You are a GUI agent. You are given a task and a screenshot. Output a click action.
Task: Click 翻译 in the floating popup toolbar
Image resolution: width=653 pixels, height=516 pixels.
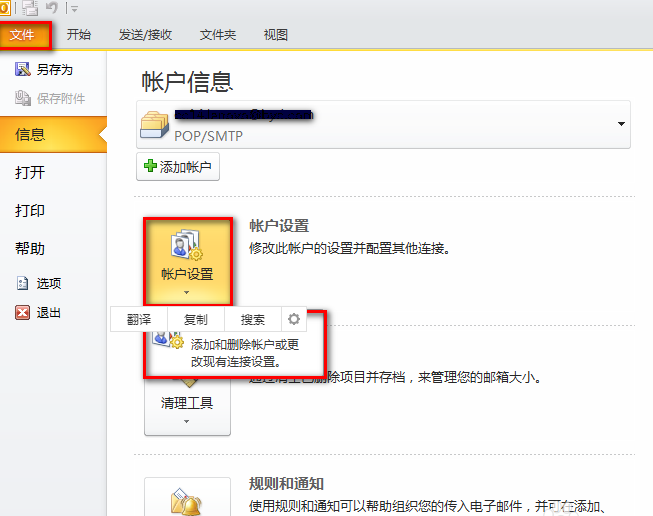tap(139, 320)
